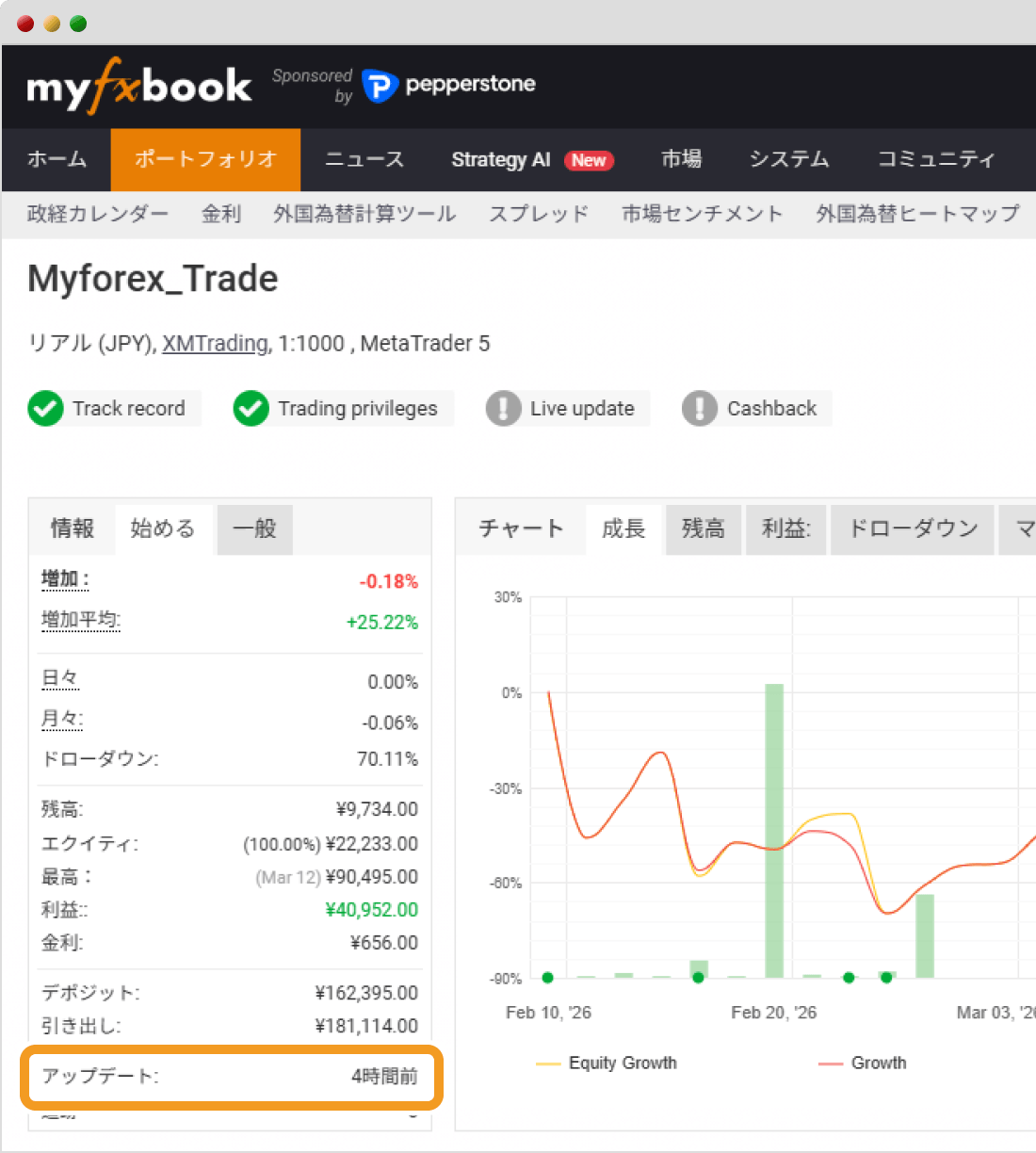Screen dimensions: 1036x1153
Task: Switch to the 始める tab
Action: click(163, 528)
